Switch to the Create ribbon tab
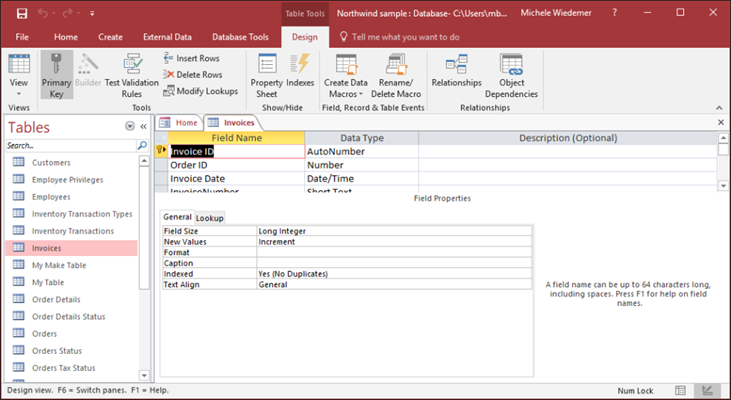Viewport: 731px width, 400px height. [110, 37]
